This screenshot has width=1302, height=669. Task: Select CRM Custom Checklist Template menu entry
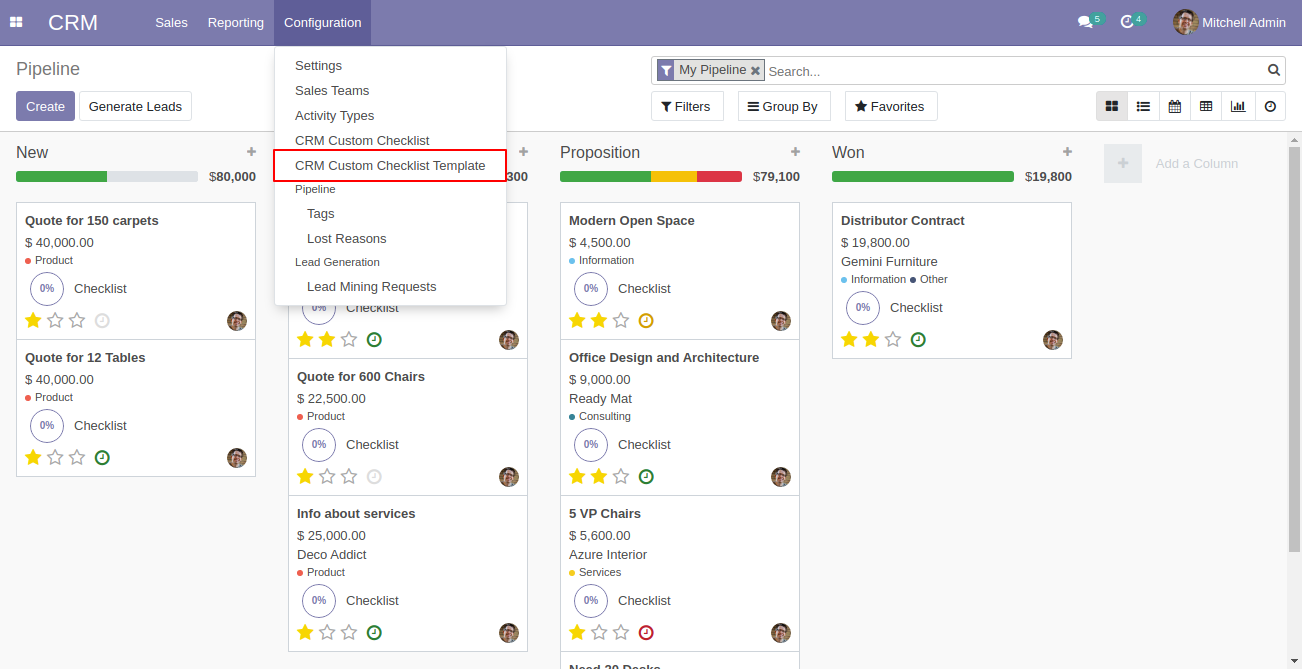click(x=390, y=166)
